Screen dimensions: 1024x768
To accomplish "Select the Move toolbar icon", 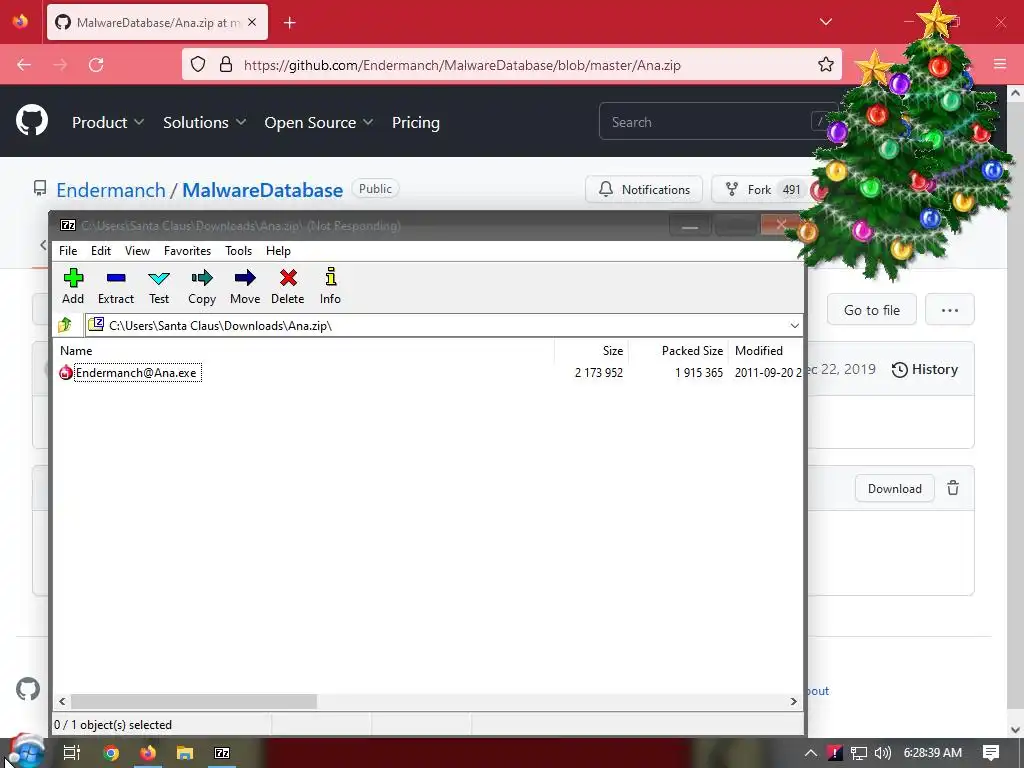I will click(x=245, y=286).
